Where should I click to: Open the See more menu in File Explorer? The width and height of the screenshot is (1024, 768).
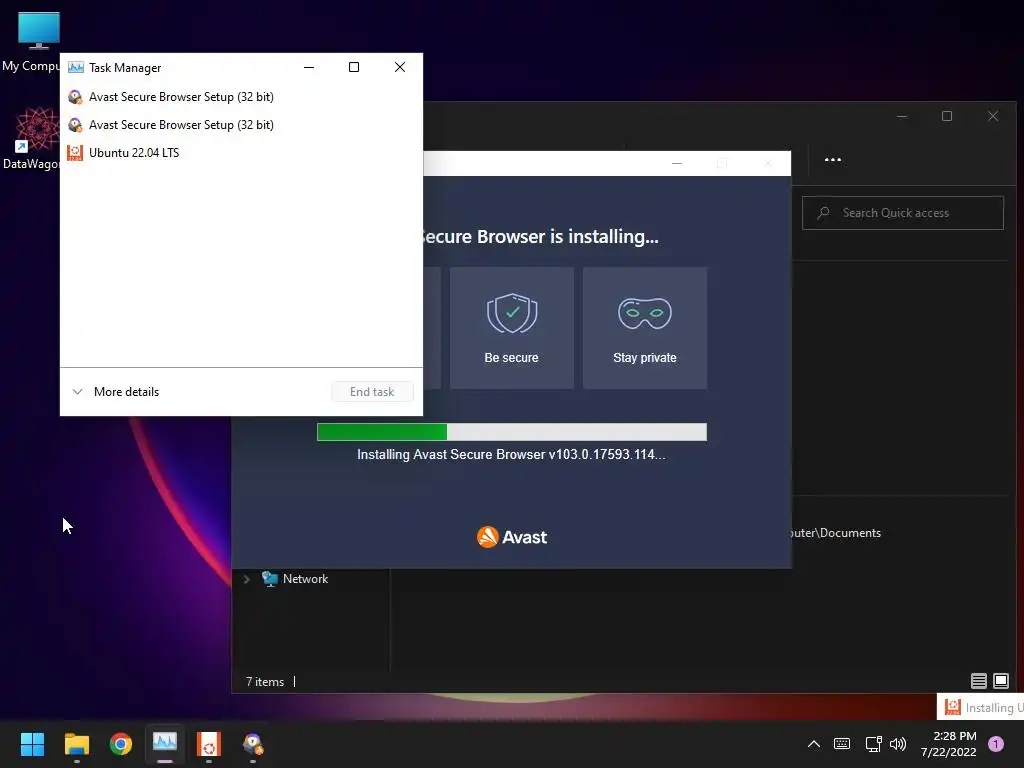click(x=833, y=159)
